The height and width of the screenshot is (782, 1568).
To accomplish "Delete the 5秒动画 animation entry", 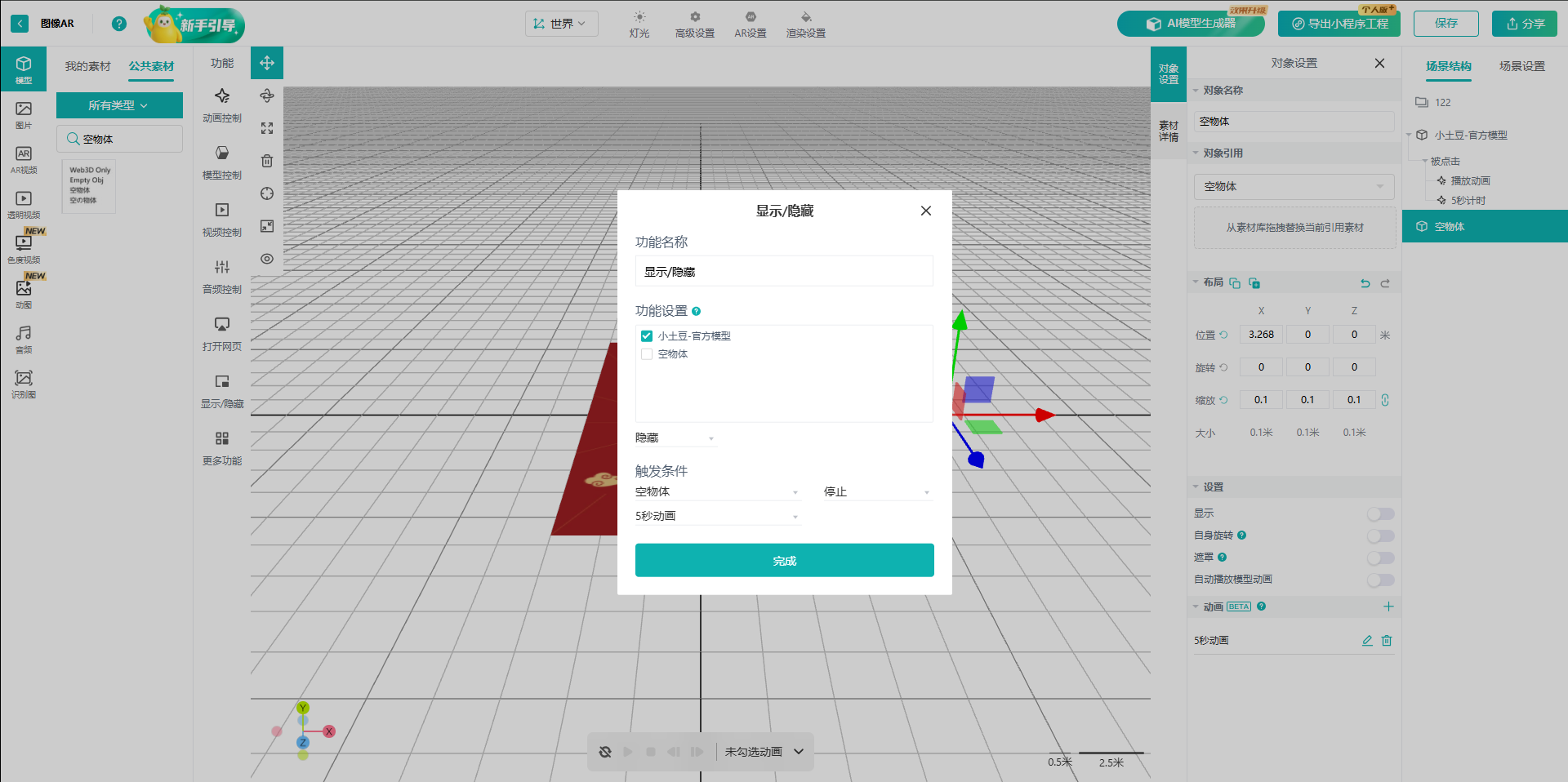I will 1387,641.
